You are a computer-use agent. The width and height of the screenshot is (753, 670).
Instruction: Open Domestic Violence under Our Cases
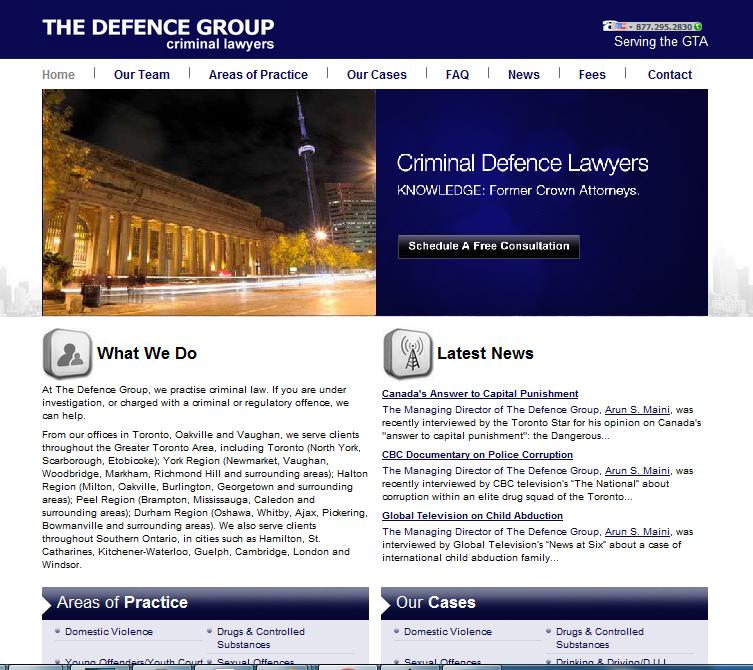448,632
